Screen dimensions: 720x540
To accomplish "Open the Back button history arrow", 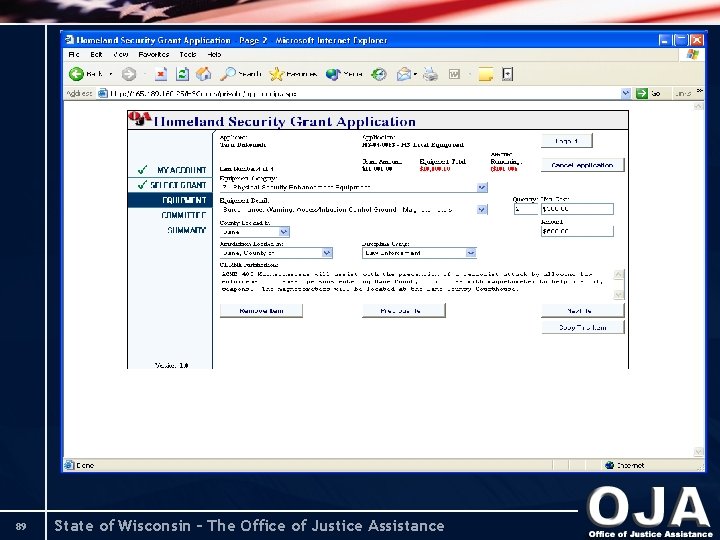I will click(111, 74).
